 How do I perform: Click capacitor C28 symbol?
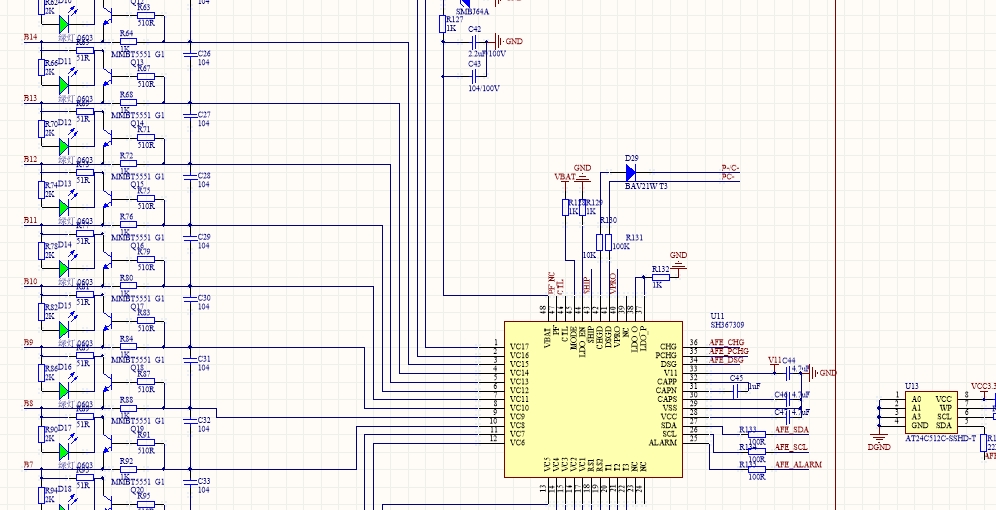click(190, 177)
